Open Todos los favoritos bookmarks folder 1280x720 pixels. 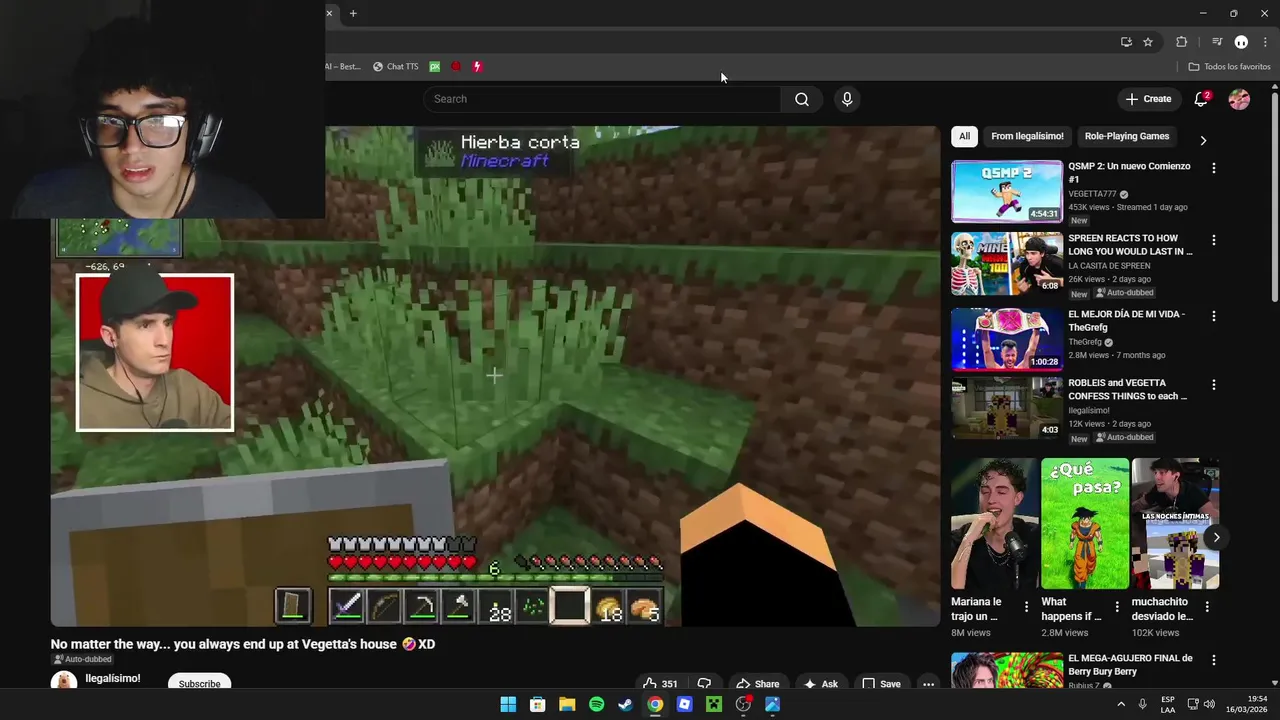(1229, 67)
